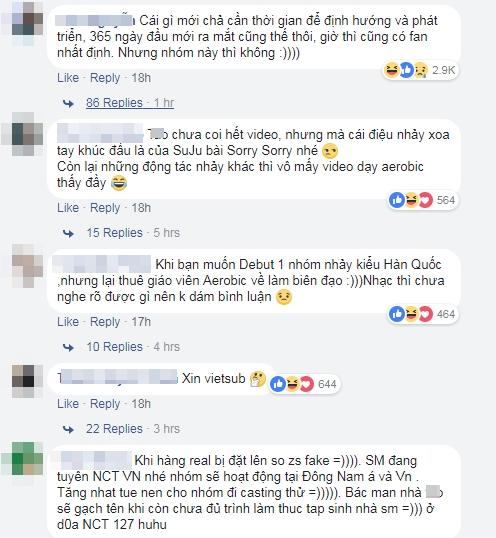Screen dimensions: 496x538
Task: Expand the 22 Replies thread
Action: click(x=114, y=429)
